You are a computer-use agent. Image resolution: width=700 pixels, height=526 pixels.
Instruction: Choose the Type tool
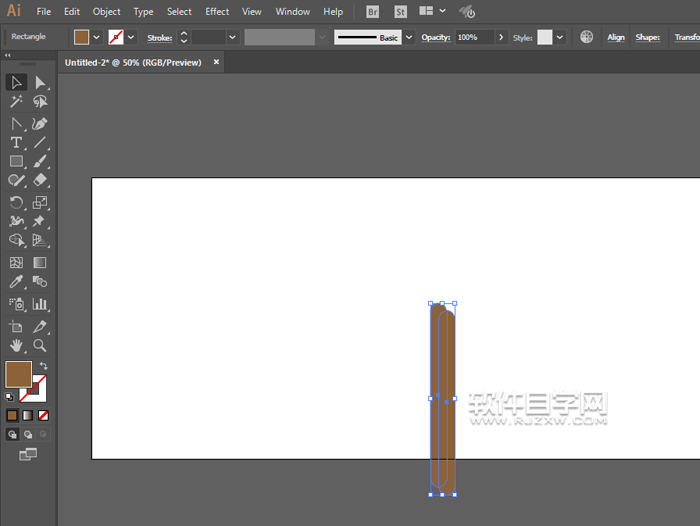point(17,143)
